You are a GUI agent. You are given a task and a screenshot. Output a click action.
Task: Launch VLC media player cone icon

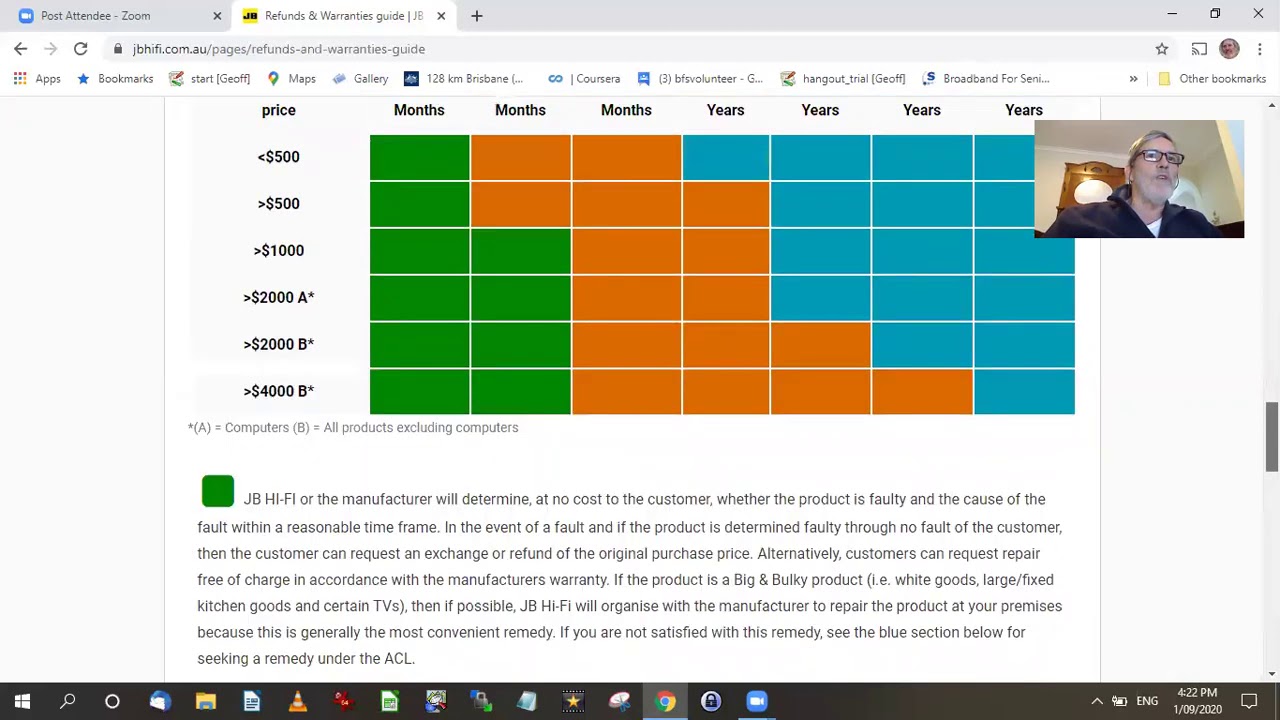(x=297, y=701)
